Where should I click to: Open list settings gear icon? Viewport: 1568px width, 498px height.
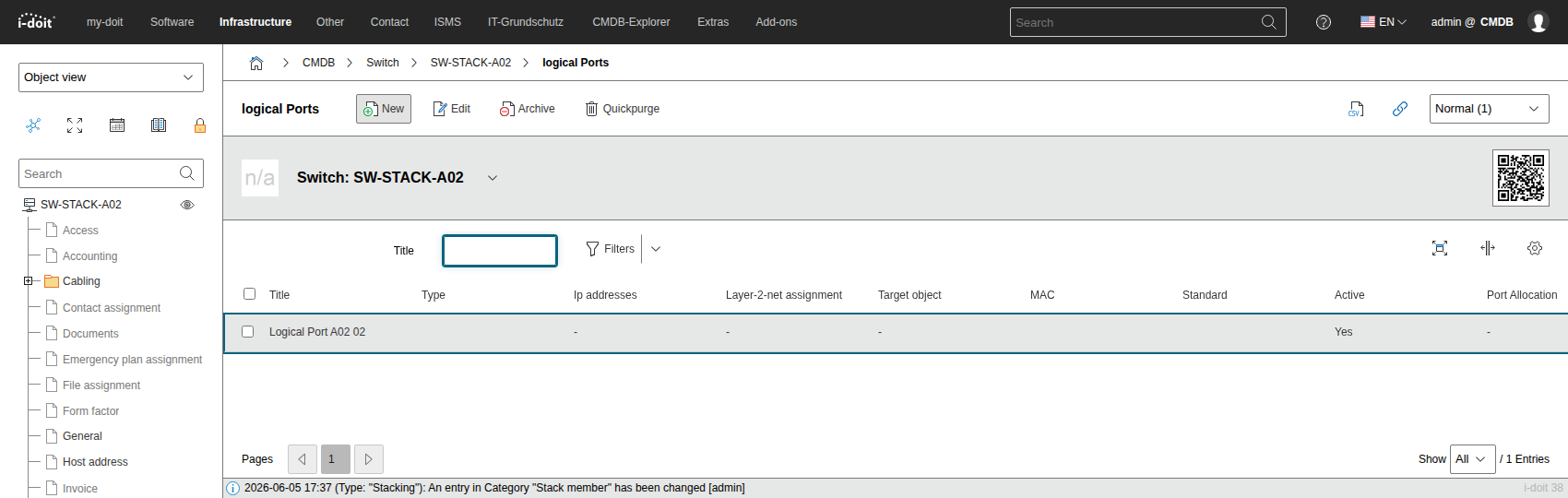[1535, 248]
